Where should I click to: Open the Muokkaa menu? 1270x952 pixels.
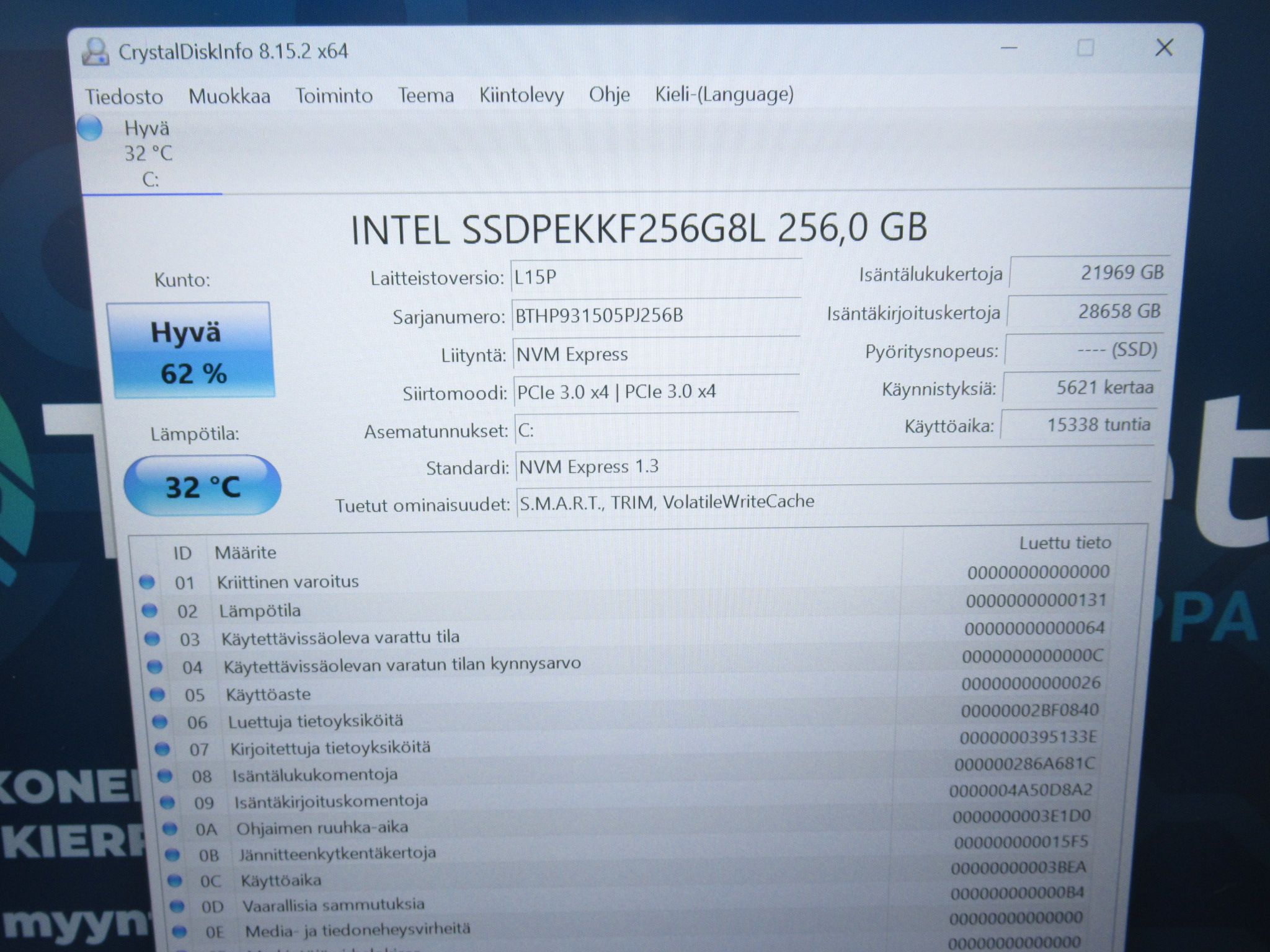click(229, 96)
